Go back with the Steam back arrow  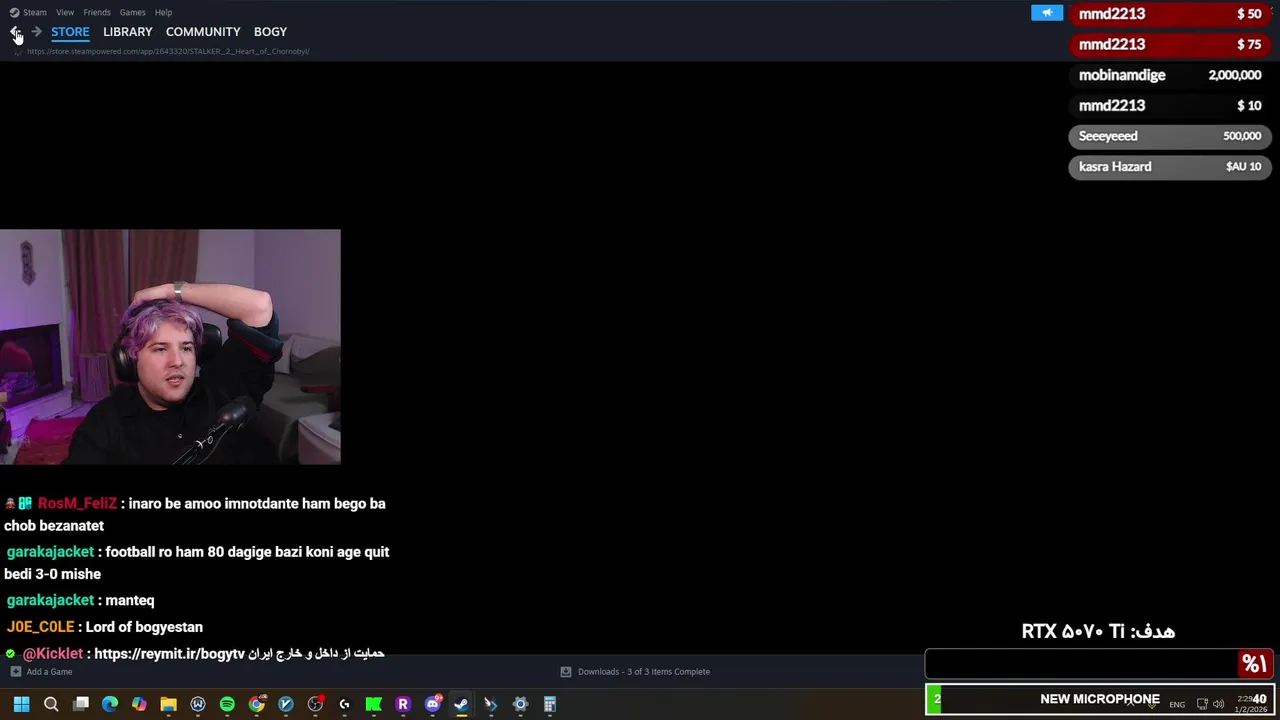point(16,32)
